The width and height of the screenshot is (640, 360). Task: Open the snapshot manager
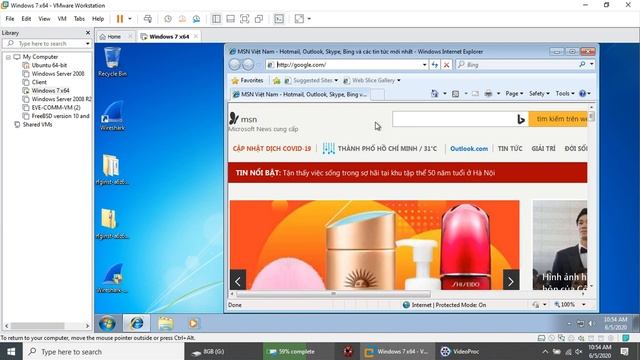196,19
